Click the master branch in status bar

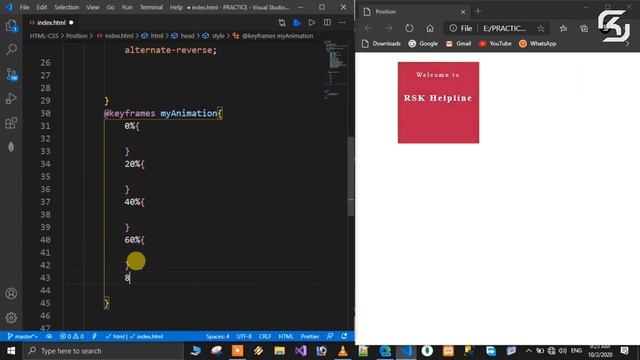pos(23,336)
